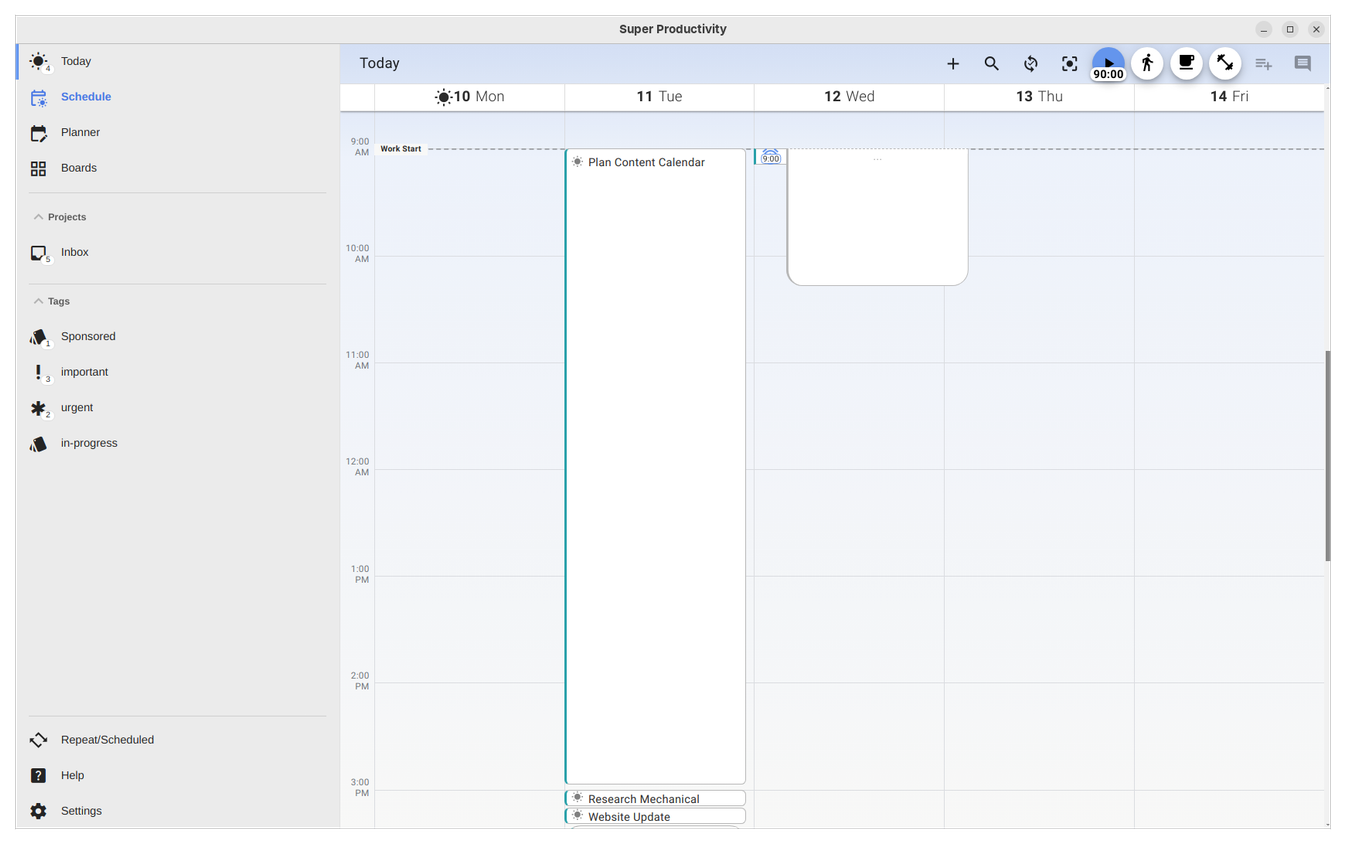1346x844 pixels.
Task: Select Schedule in the sidebar
Action: click(178, 97)
